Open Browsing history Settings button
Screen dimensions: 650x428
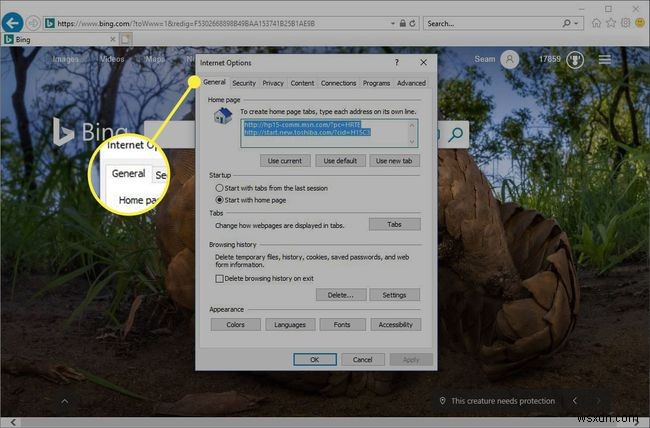(x=394, y=295)
